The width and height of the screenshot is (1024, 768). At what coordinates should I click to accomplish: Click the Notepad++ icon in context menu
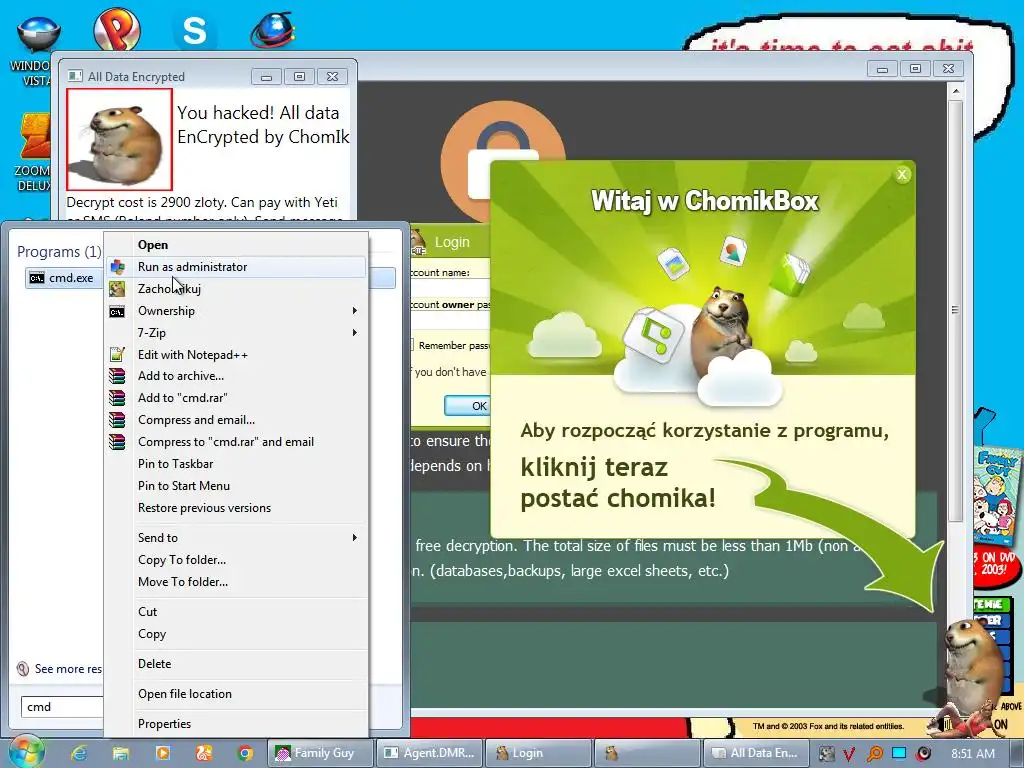(117, 355)
